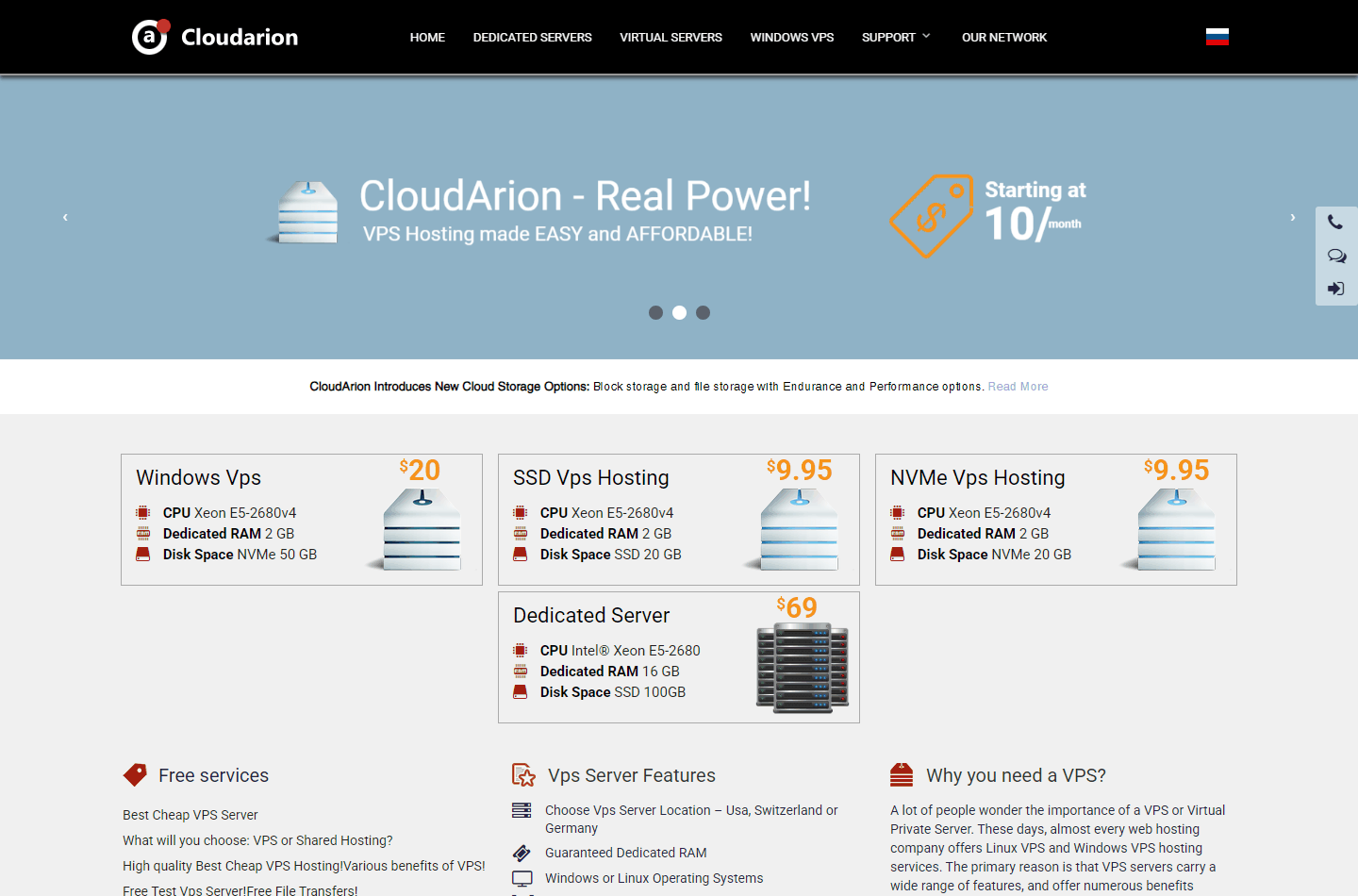Click 'Why you need a VPS?' heading

tap(1016, 775)
